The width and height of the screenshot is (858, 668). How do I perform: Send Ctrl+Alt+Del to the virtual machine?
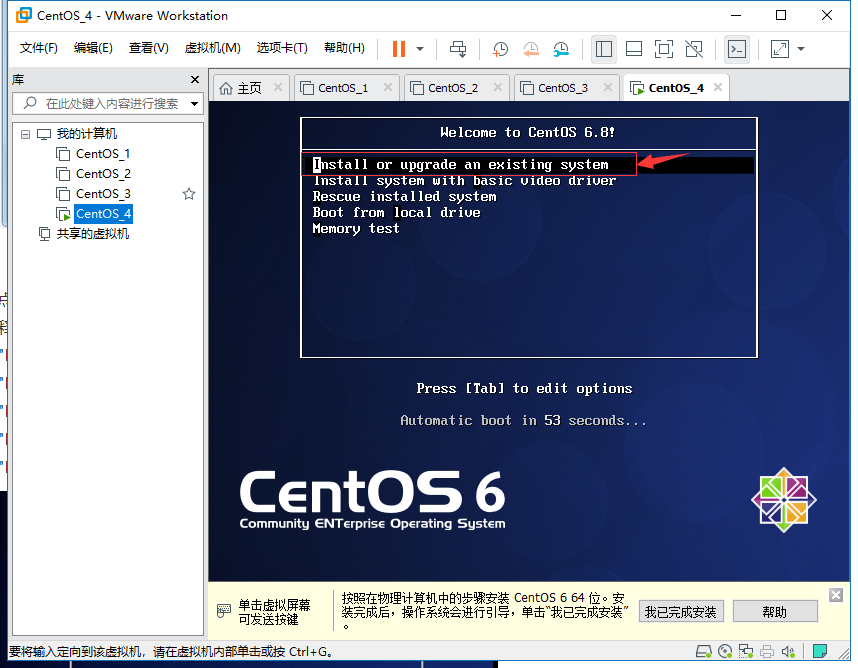pos(458,49)
